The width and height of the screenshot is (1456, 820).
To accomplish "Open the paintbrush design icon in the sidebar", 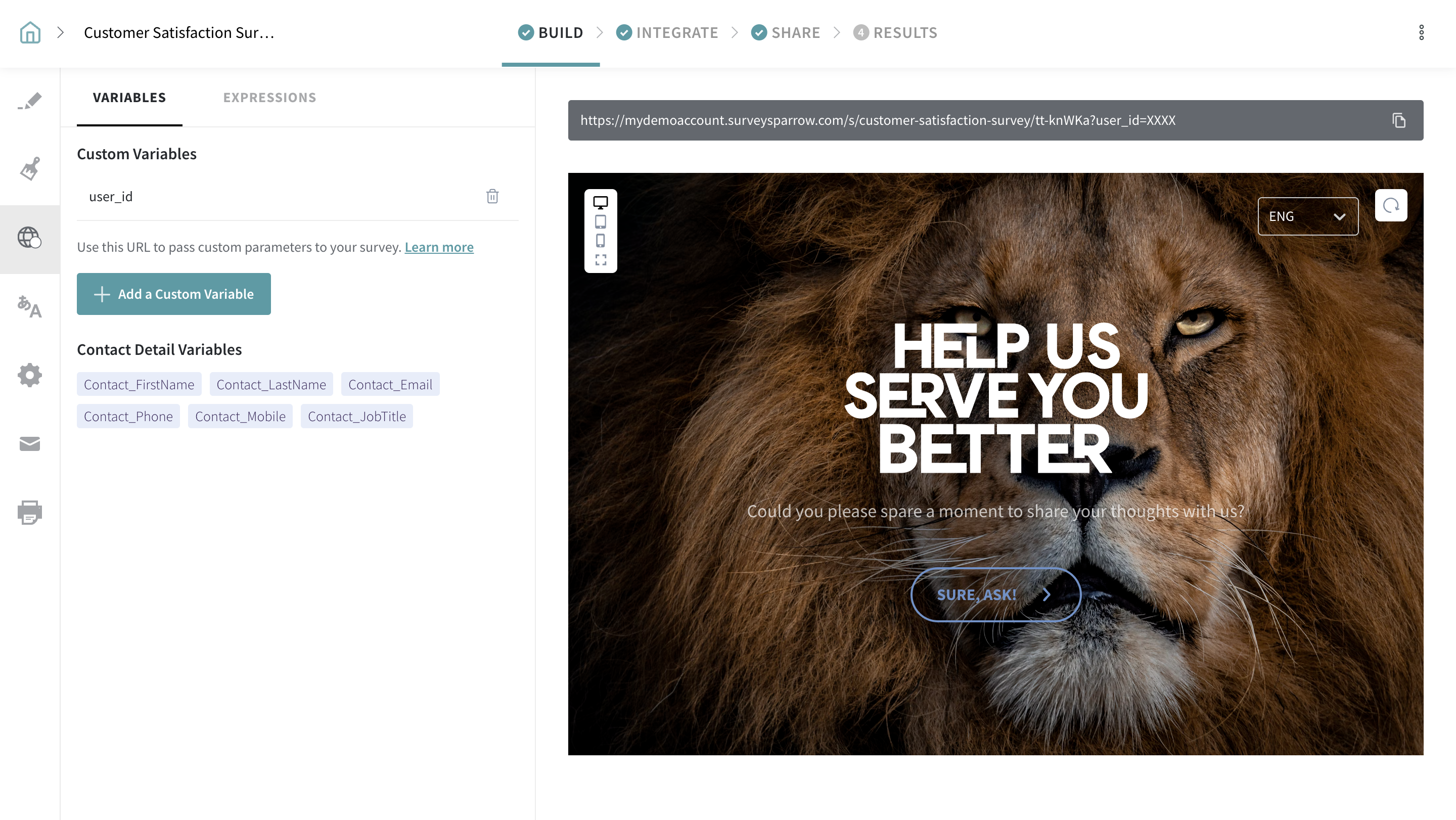I will coord(30,169).
